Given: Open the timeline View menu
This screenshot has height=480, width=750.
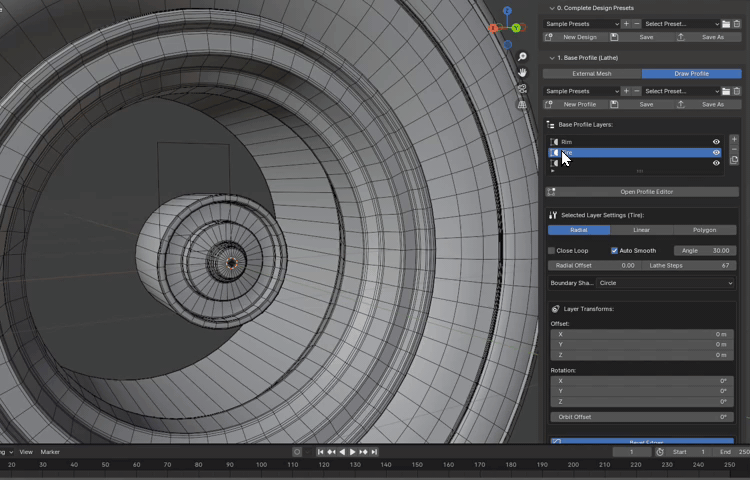Looking at the screenshot, I should [x=26, y=452].
